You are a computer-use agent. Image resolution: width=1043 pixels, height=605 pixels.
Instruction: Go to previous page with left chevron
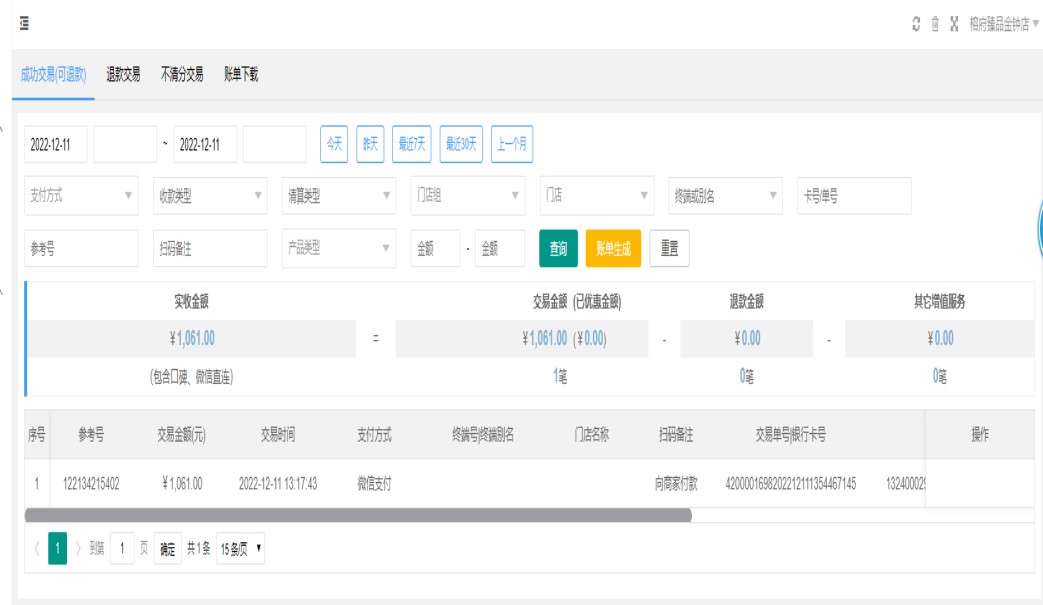coord(38,548)
